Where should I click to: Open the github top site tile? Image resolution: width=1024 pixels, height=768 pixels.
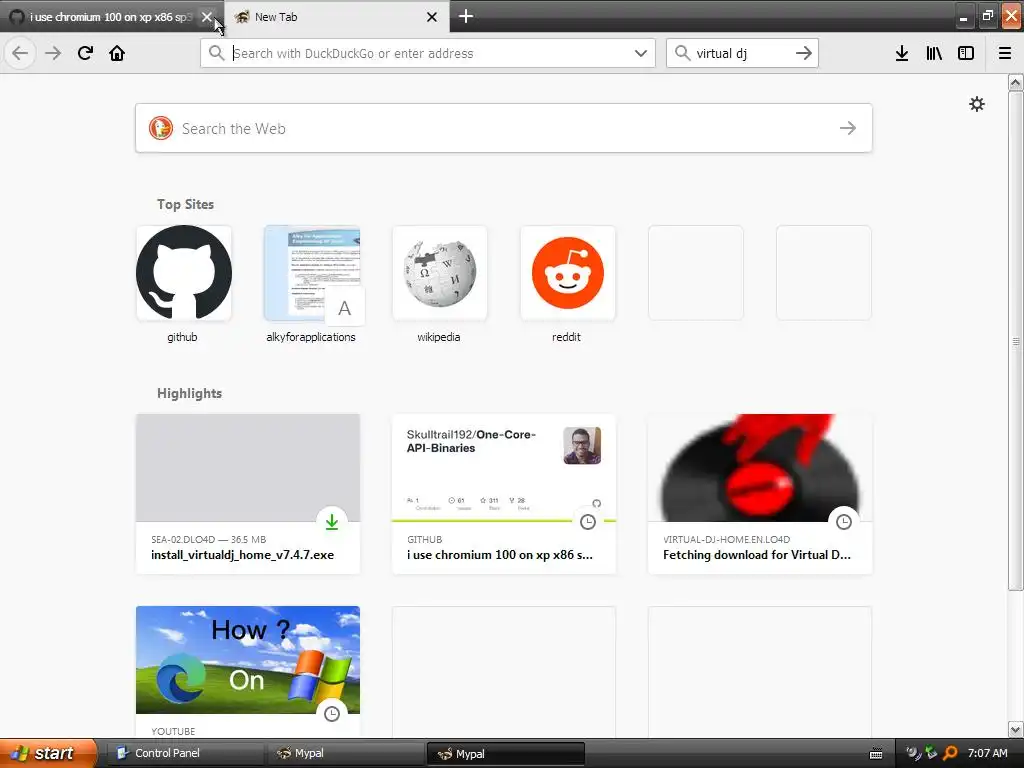click(x=184, y=273)
